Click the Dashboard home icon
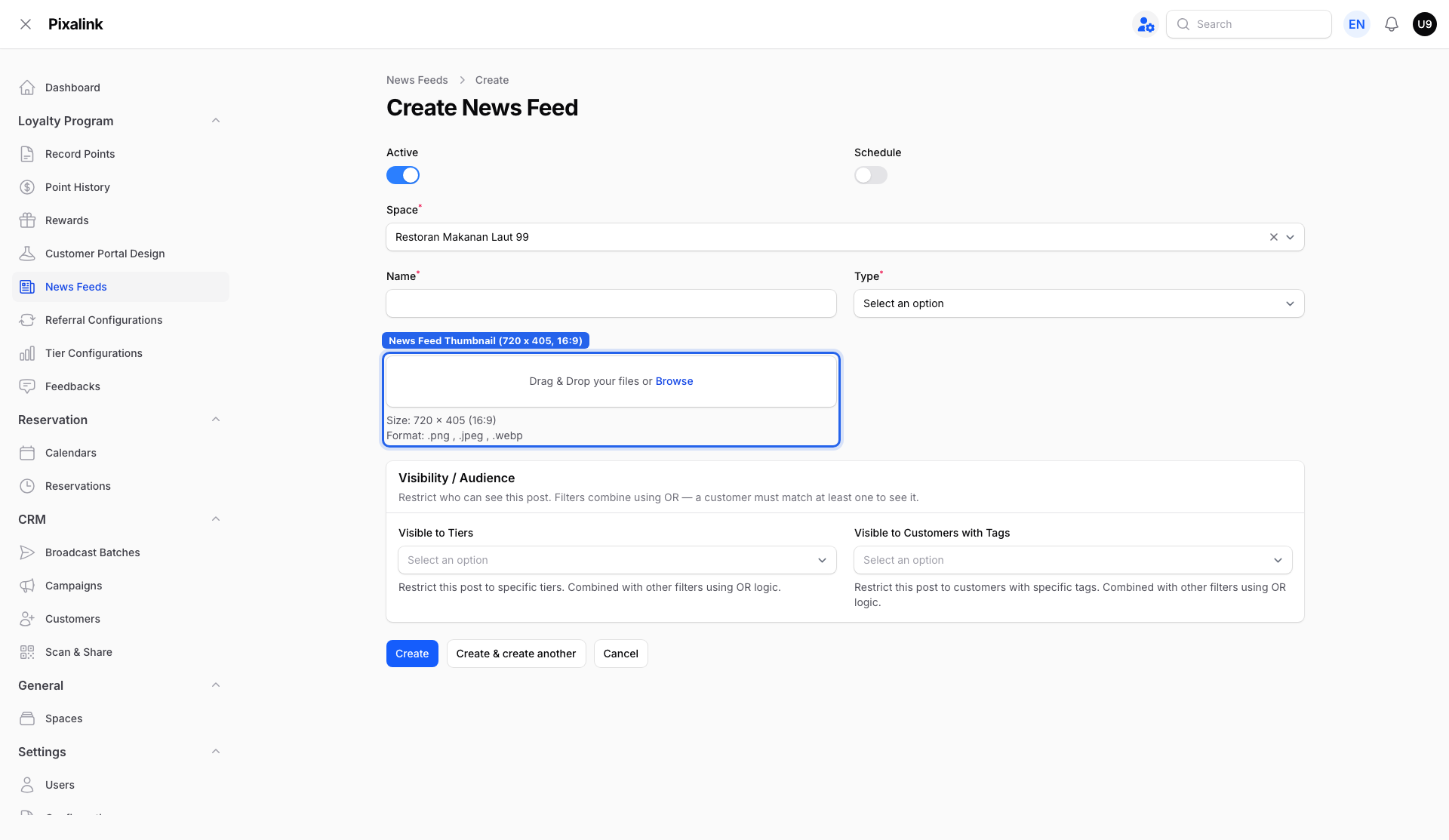This screenshot has height=840, width=1449. (x=27, y=88)
